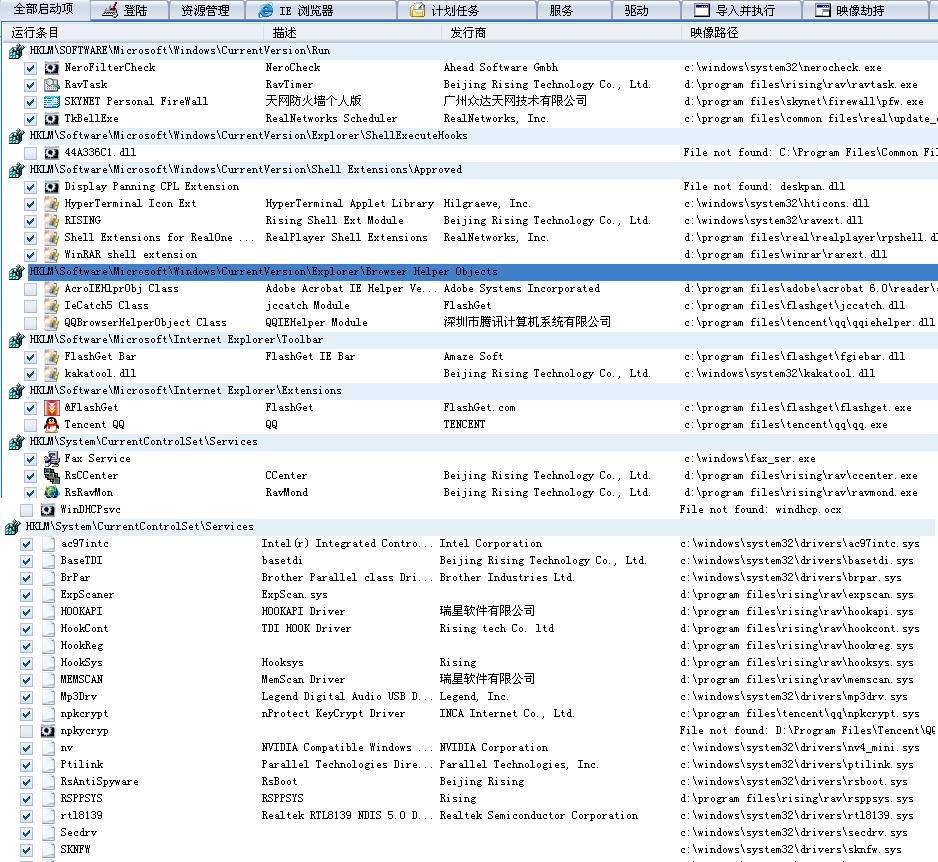Open the 驱动 tab

pyautogui.click(x=645, y=11)
